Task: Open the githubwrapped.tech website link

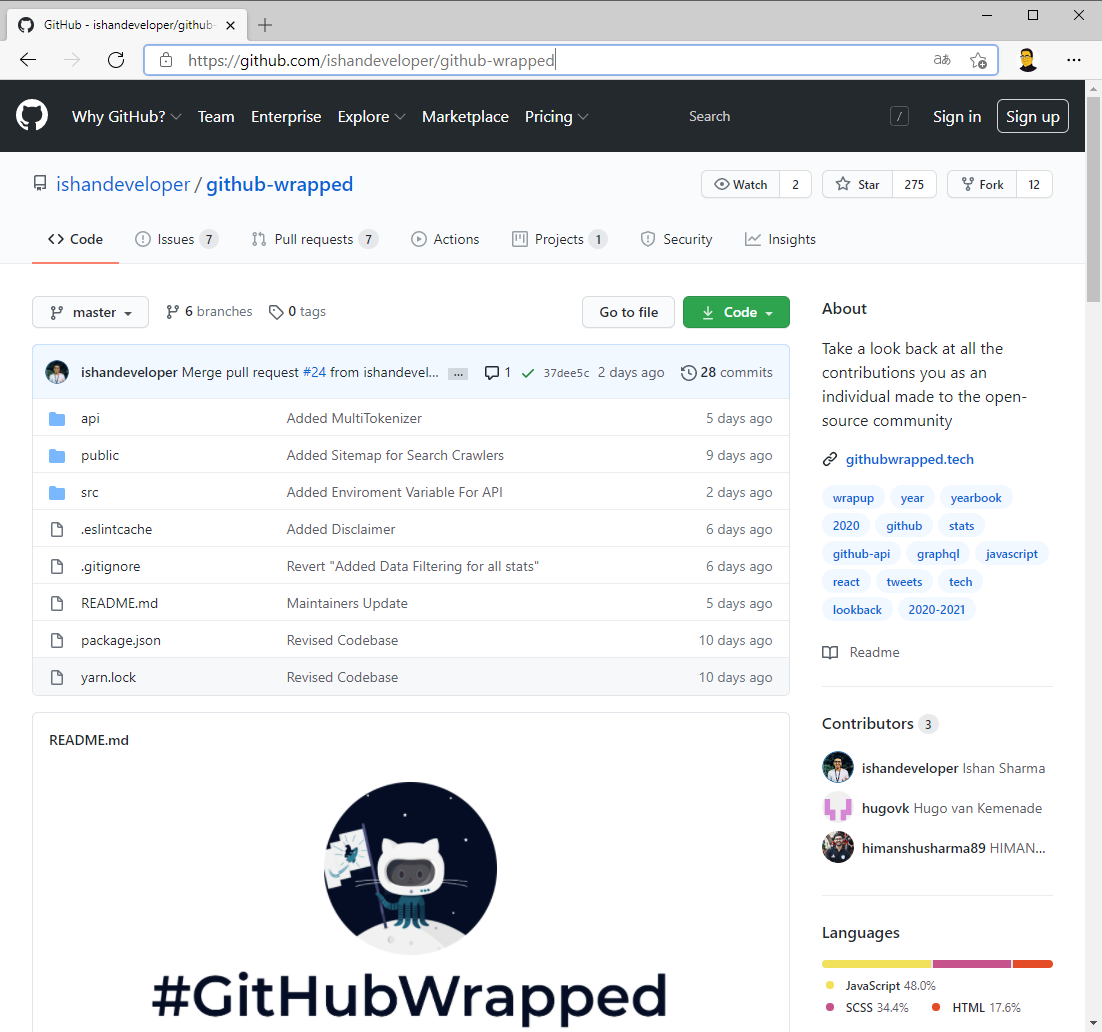Action: pos(909,460)
